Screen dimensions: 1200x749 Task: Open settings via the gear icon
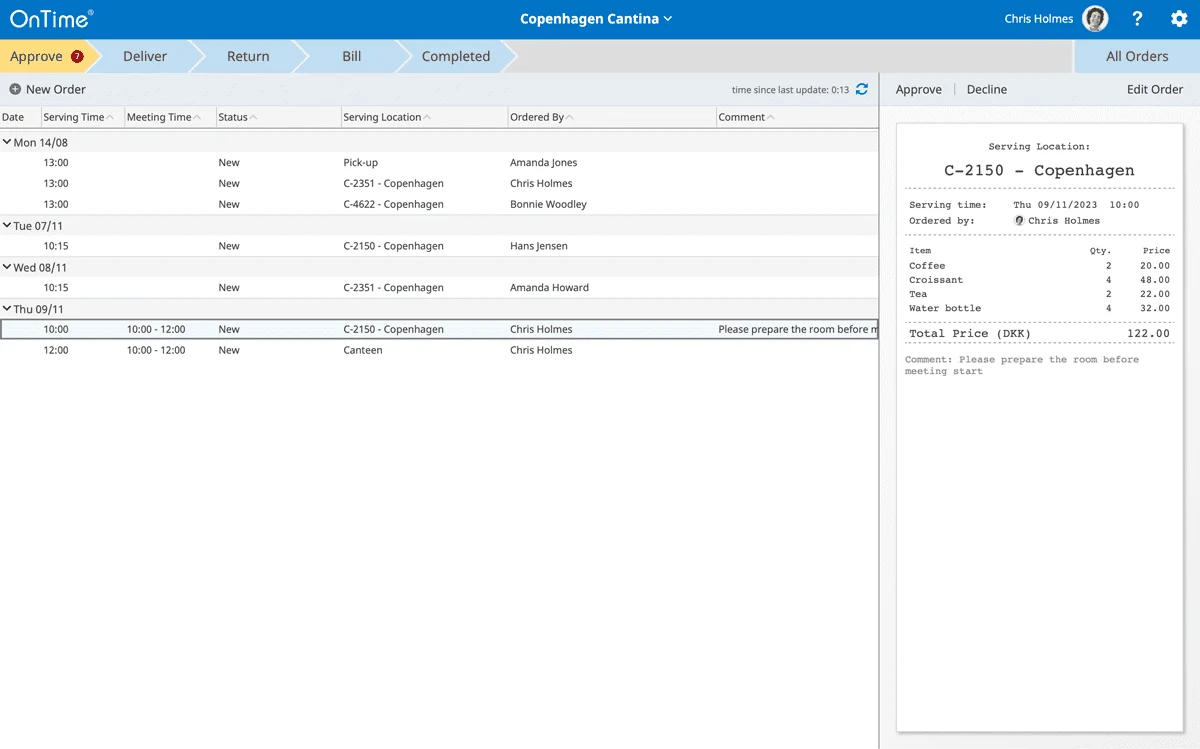(x=1179, y=19)
